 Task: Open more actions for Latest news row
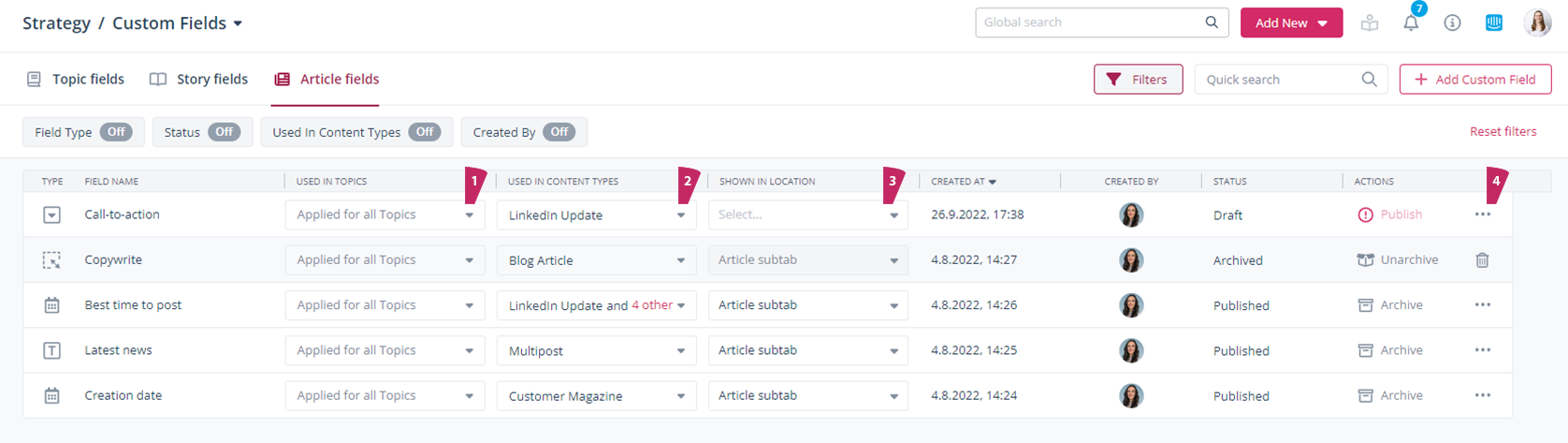point(1482,350)
